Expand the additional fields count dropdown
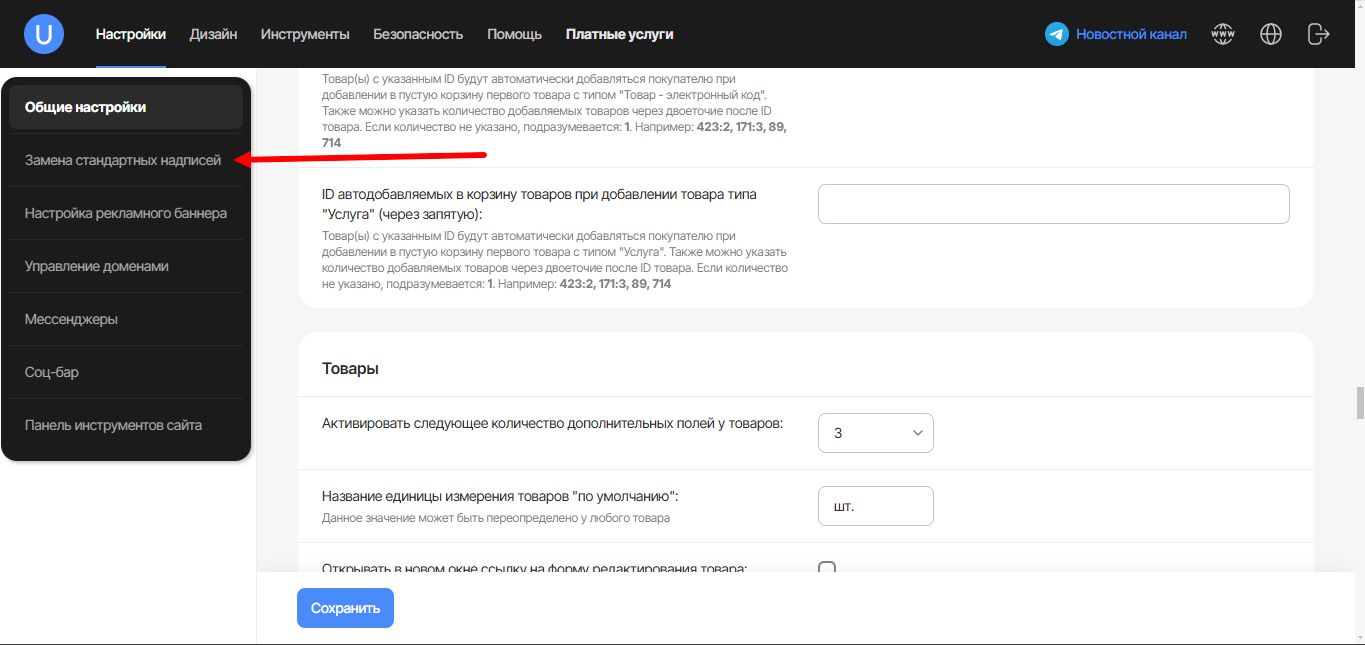 [x=875, y=433]
